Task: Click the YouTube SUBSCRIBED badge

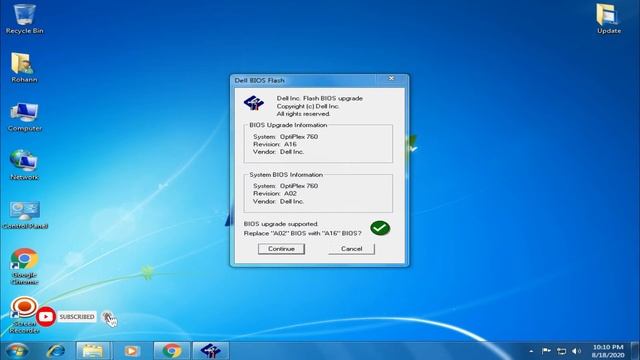Action: tap(77, 317)
